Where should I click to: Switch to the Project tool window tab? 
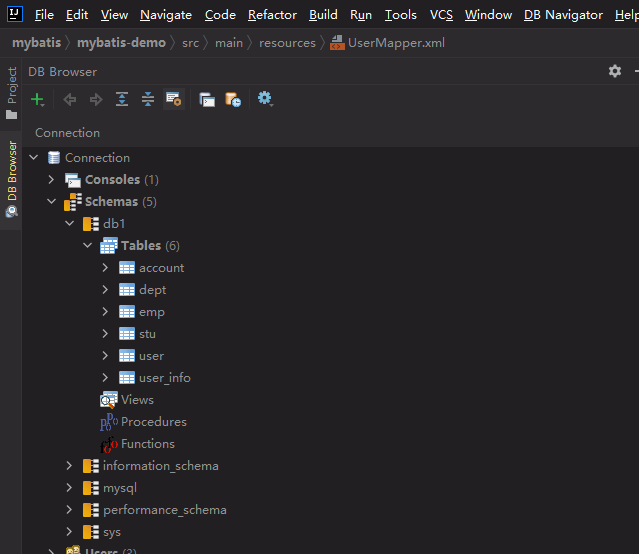pyautogui.click(x=12, y=93)
